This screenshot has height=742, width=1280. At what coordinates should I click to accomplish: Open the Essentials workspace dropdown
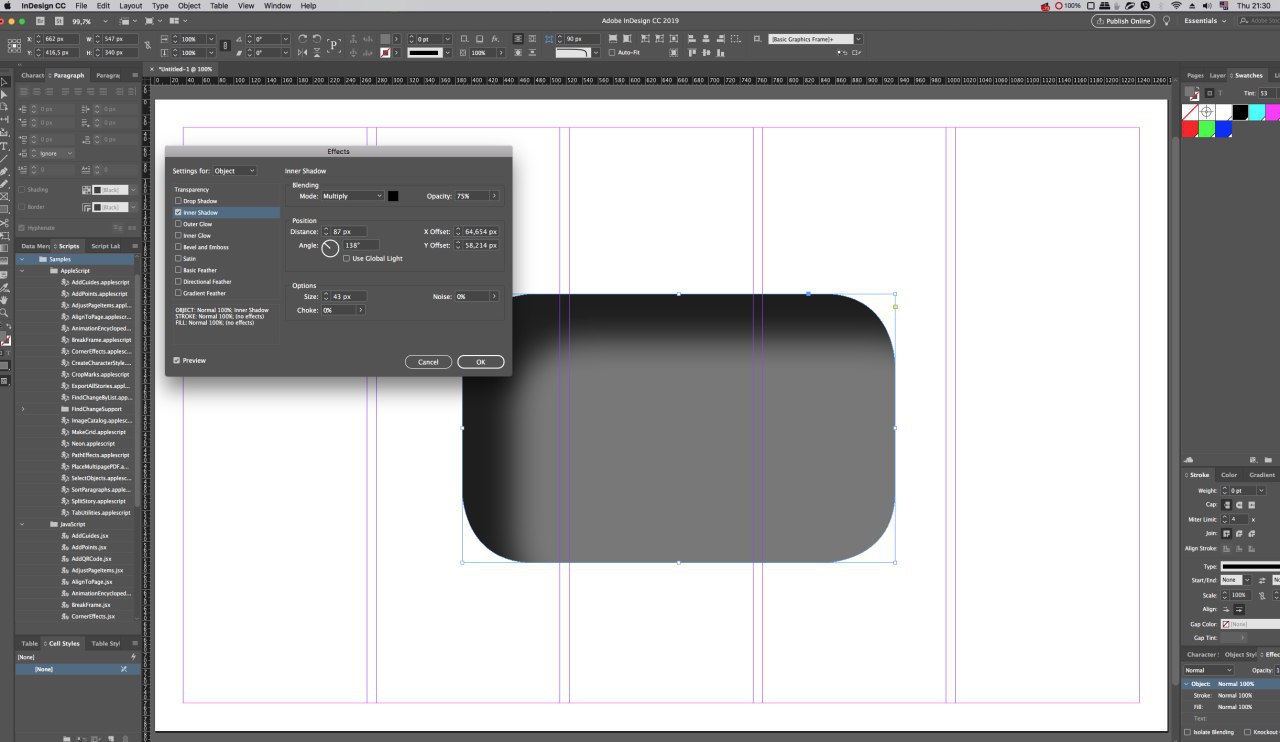[x=1206, y=20]
